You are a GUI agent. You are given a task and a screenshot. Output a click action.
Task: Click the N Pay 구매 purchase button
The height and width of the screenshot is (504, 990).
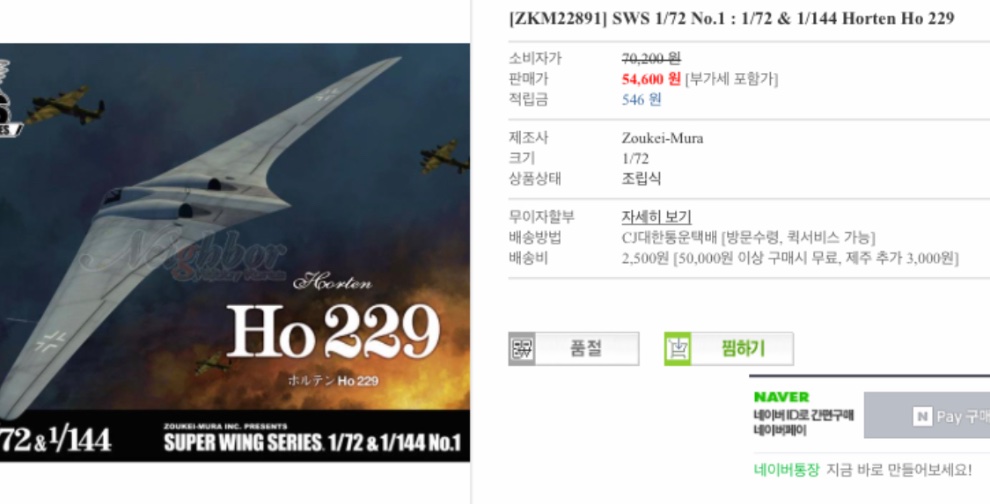(926, 416)
